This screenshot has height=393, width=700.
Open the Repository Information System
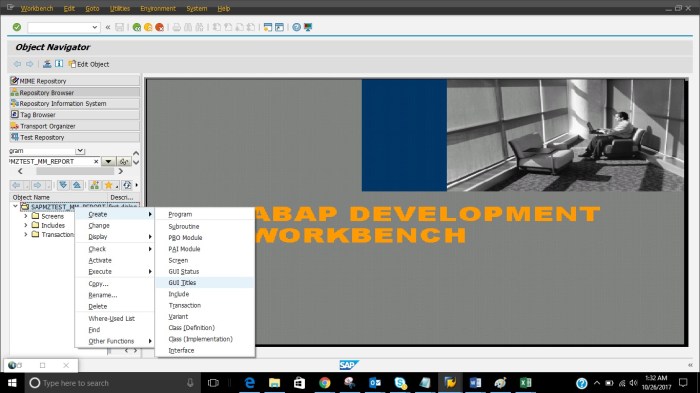pos(74,104)
